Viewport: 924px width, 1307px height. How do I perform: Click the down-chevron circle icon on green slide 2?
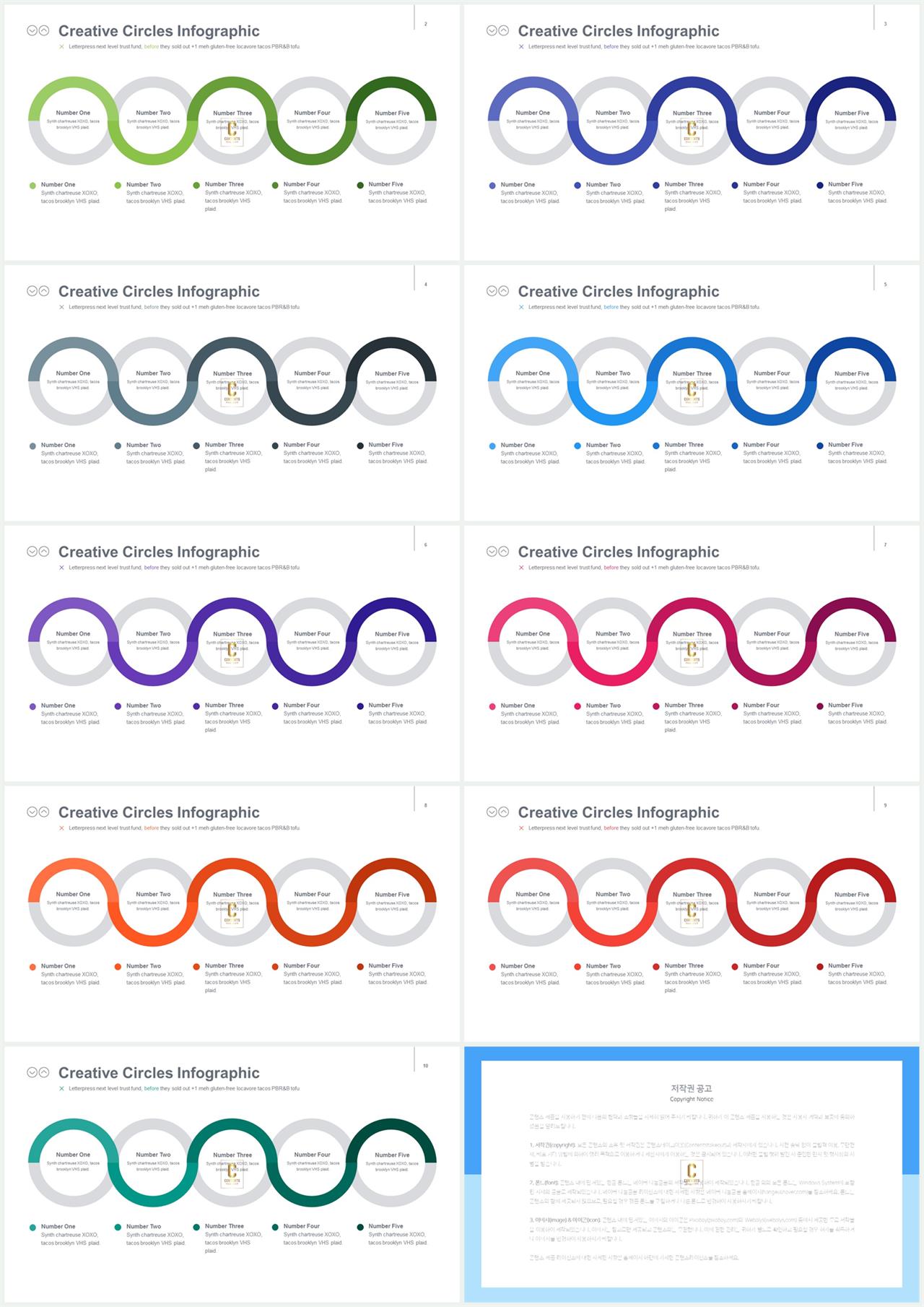point(32,30)
